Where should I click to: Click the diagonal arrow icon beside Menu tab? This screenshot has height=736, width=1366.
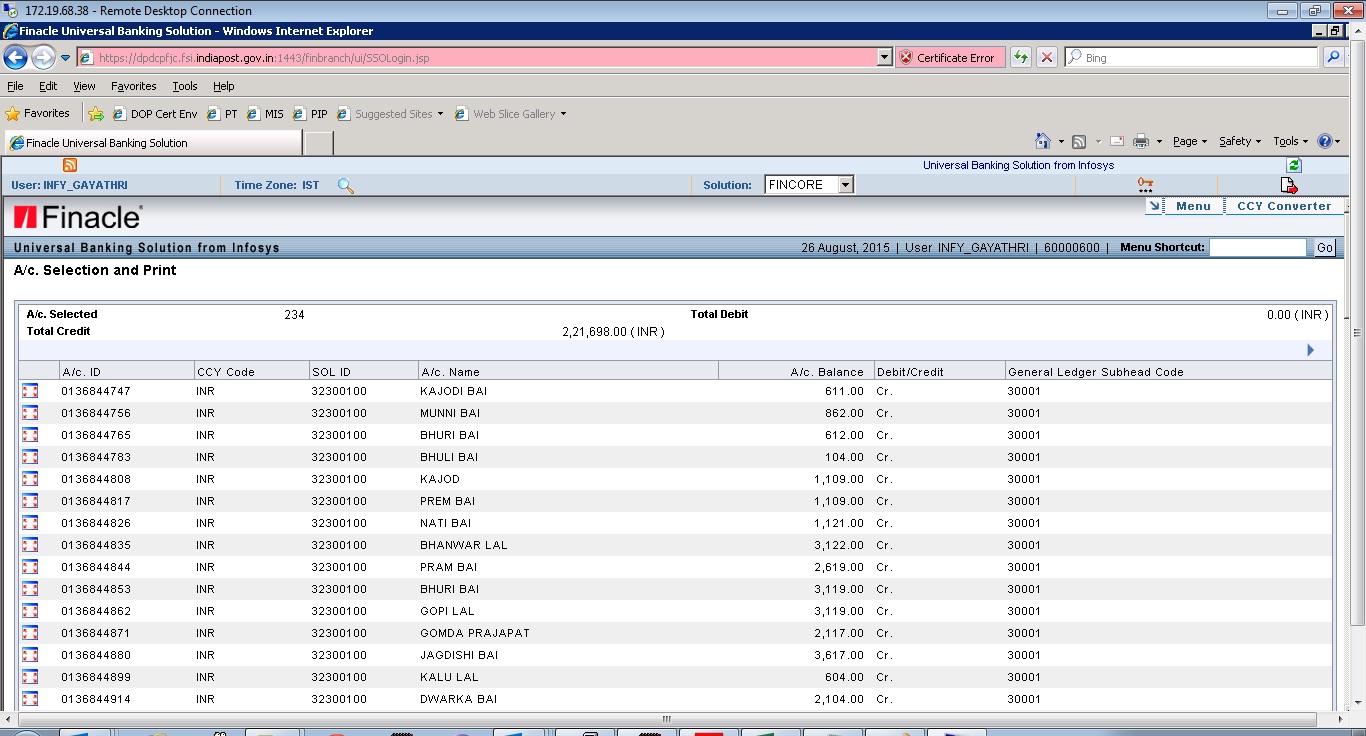point(1155,205)
